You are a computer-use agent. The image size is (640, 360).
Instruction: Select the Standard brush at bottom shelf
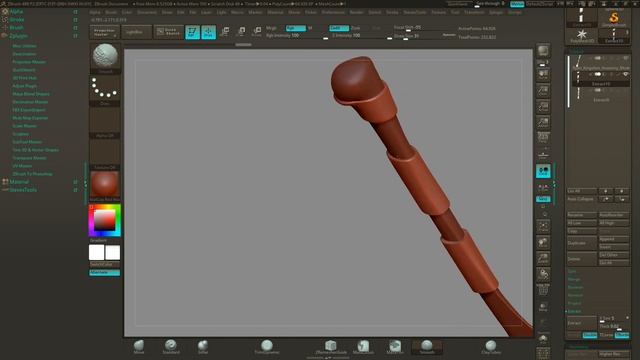coord(171,347)
